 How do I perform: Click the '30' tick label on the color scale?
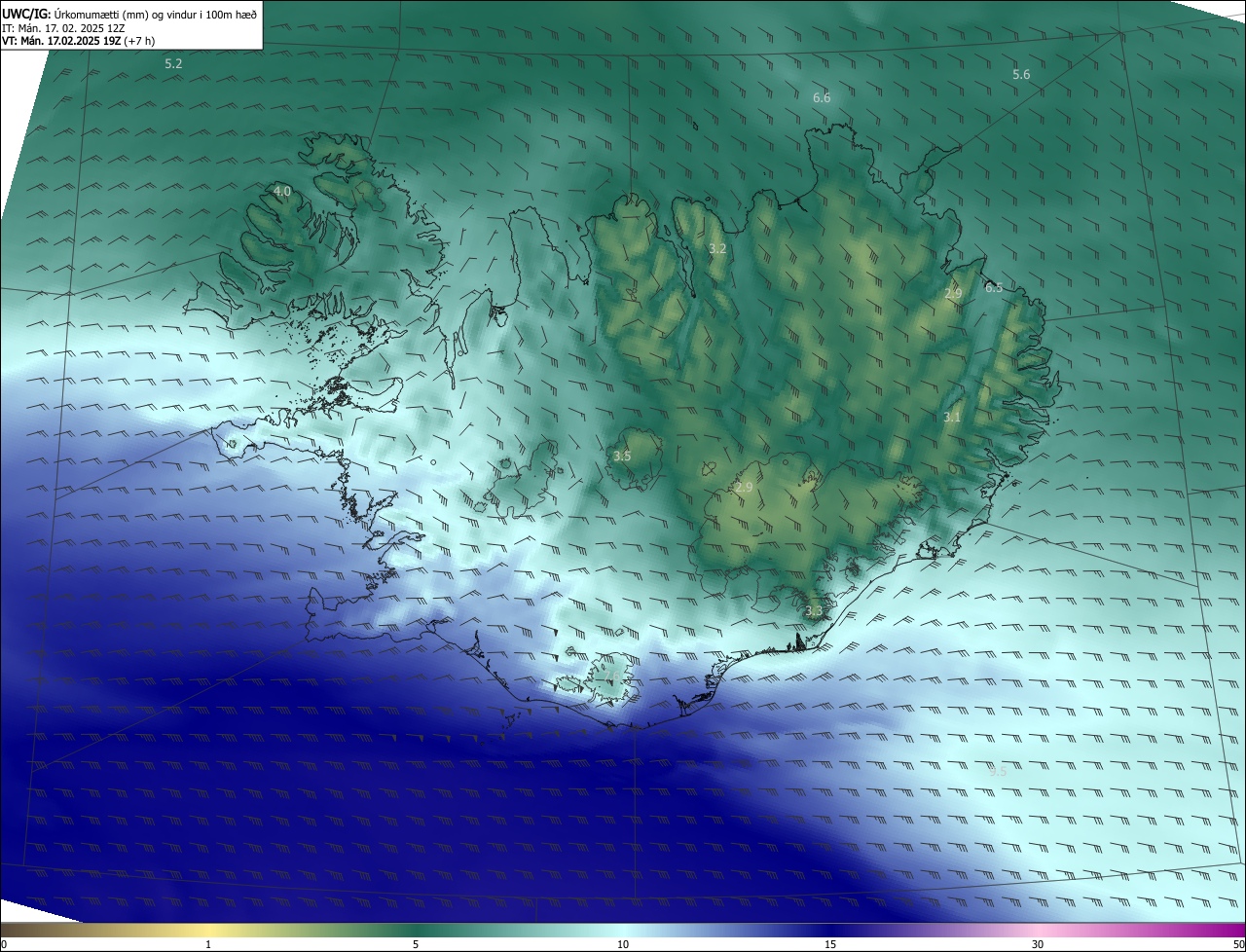click(1038, 944)
